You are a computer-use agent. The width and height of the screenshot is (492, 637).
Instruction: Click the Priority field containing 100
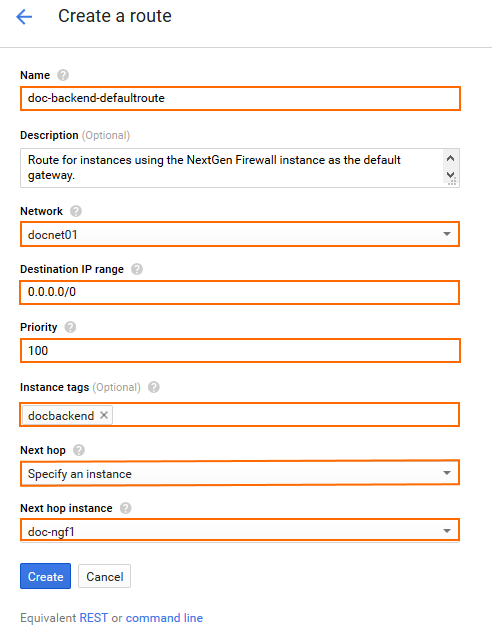[x=240, y=350]
